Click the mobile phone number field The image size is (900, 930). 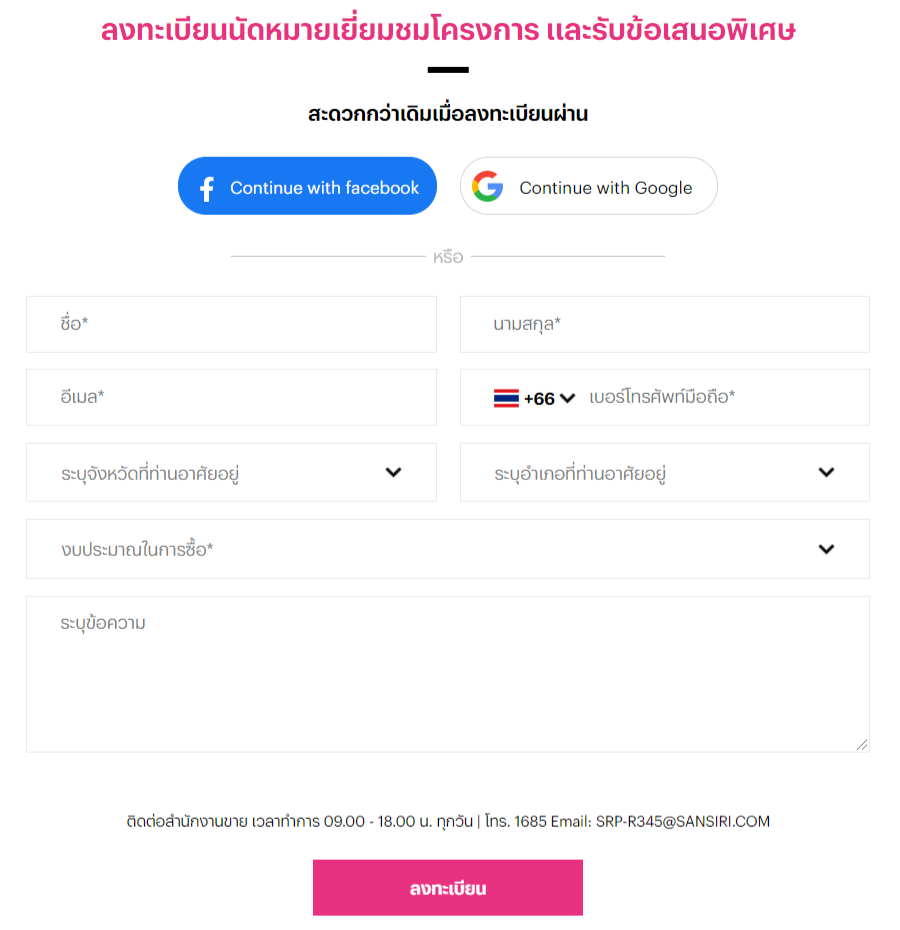(720, 398)
